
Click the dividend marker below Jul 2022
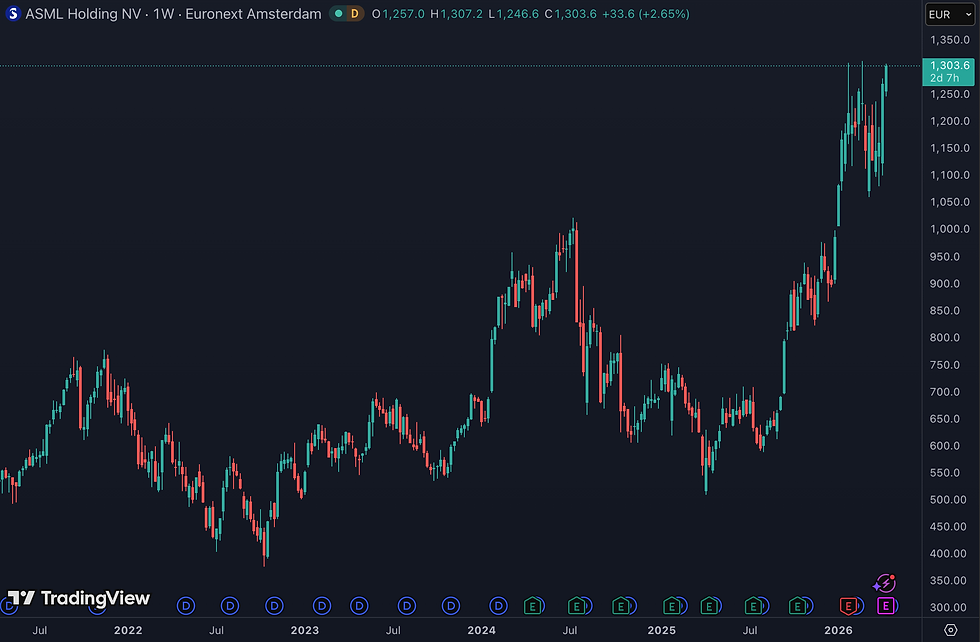pyautogui.click(x=230, y=606)
